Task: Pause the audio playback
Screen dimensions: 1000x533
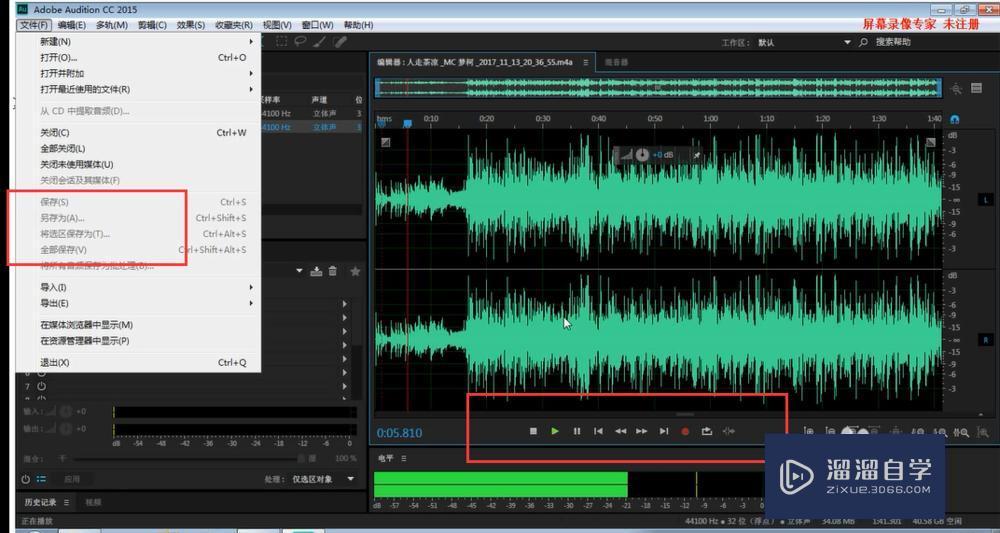Action: click(x=577, y=432)
